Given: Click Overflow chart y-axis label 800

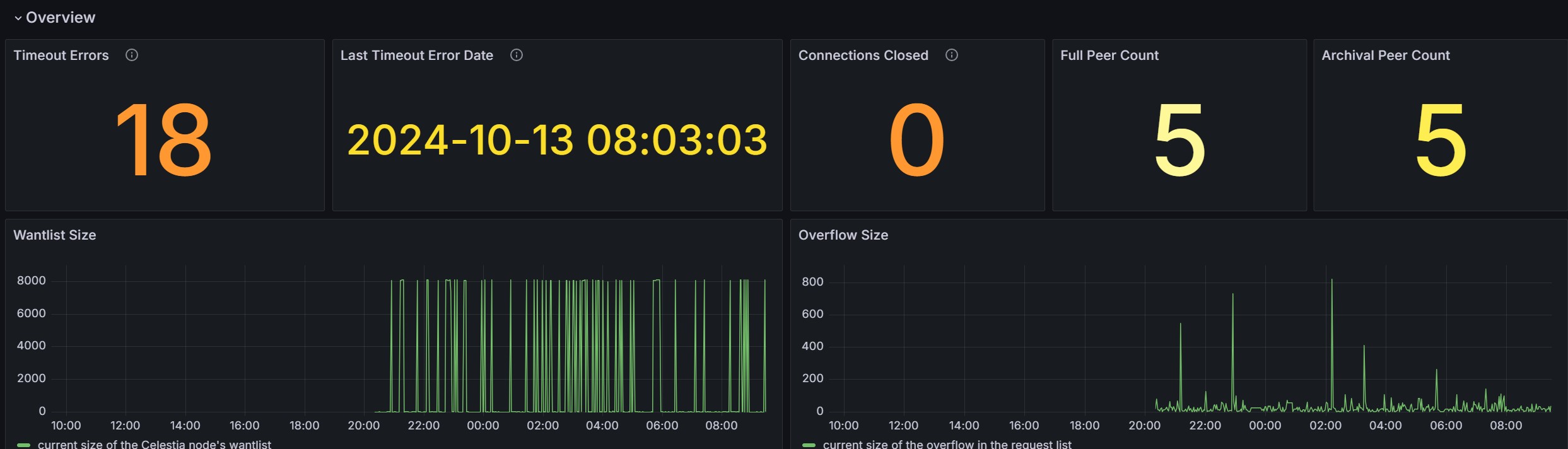Looking at the screenshot, I should pyautogui.click(x=812, y=282).
